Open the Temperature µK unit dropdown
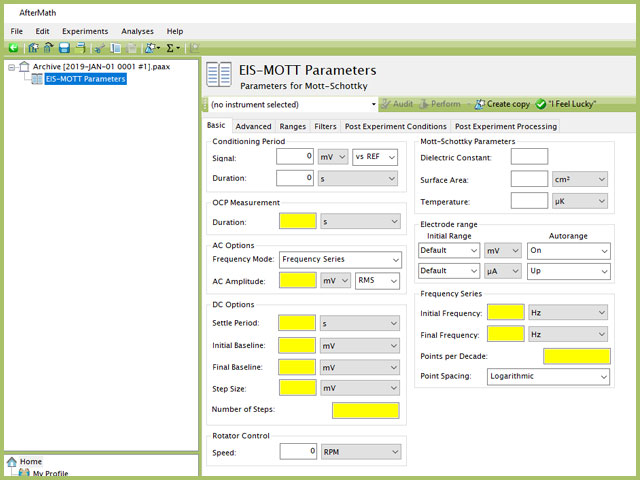The image size is (640, 480). click(x=580, y=201)
